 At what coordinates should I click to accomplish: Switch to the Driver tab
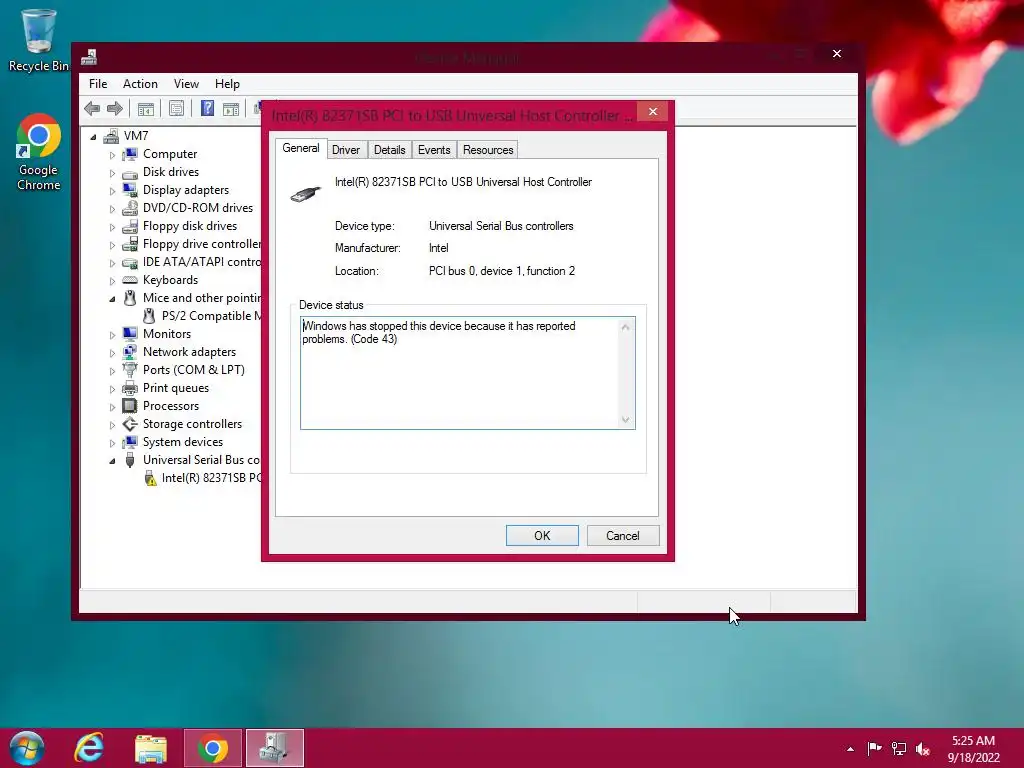point(345,150)
